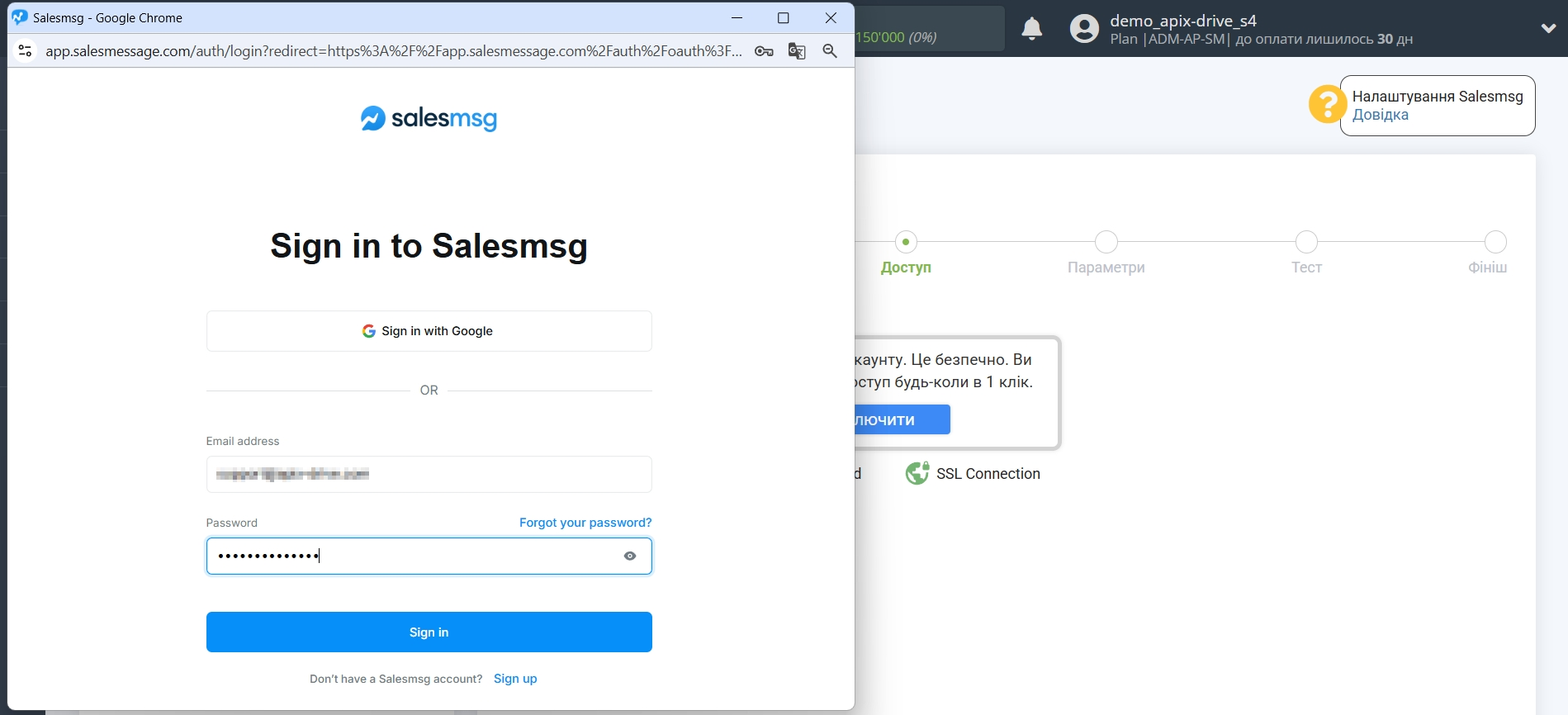Maximize the Salesmsg popup window
Screen dimensions: 1568x715
point(784,17)
